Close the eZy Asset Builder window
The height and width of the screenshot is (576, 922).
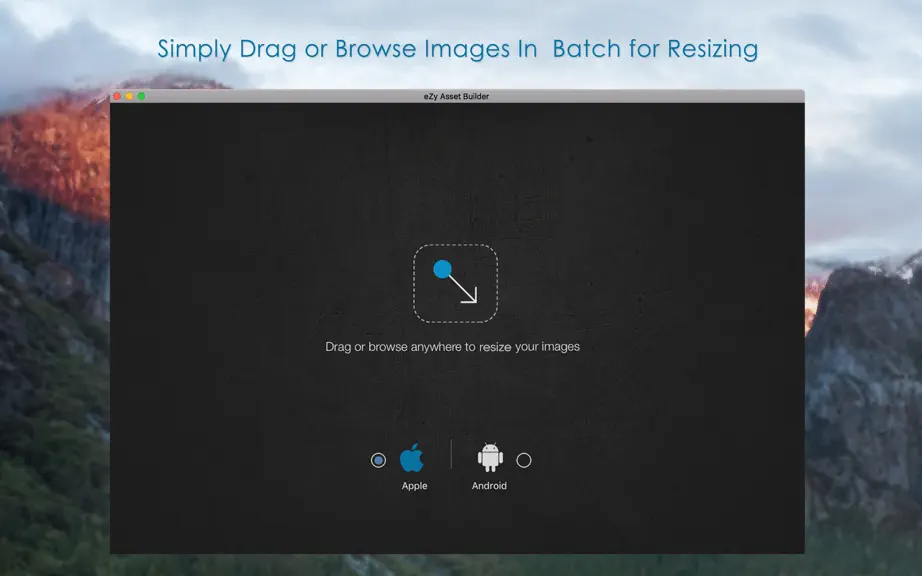coord(117,96)
